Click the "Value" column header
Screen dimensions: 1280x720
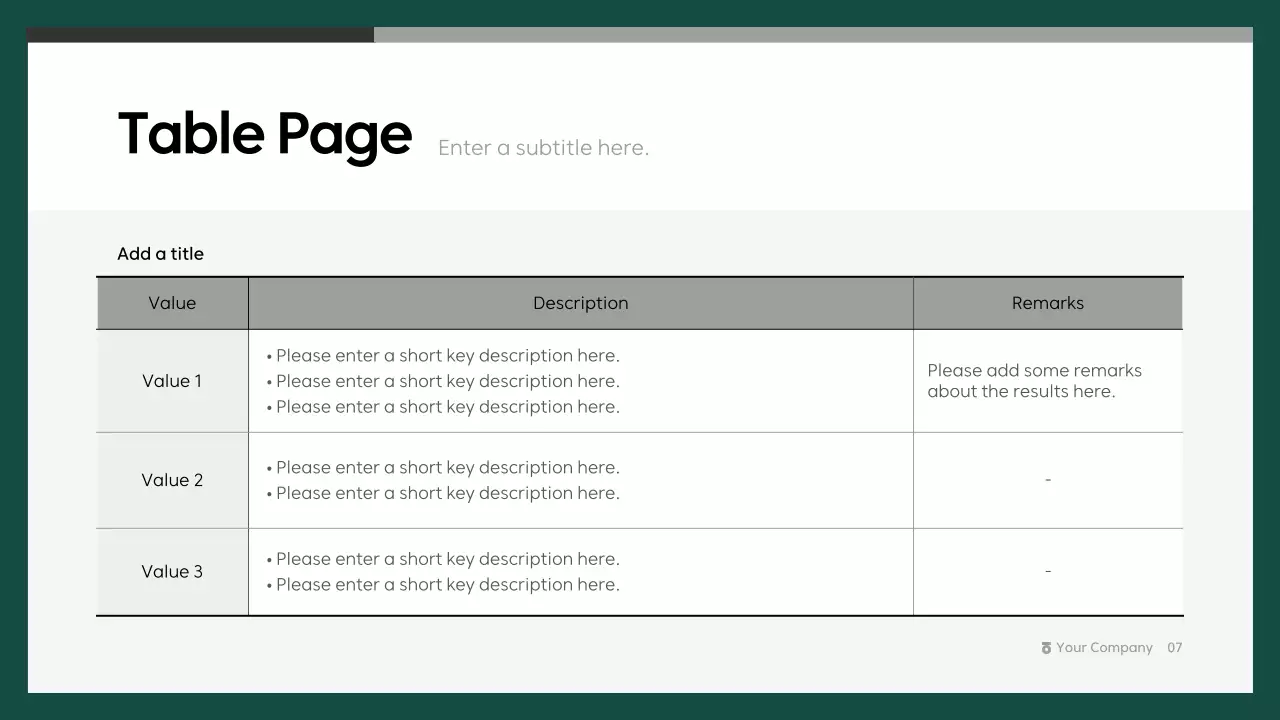pyautogui.click(x=172, y=303)
